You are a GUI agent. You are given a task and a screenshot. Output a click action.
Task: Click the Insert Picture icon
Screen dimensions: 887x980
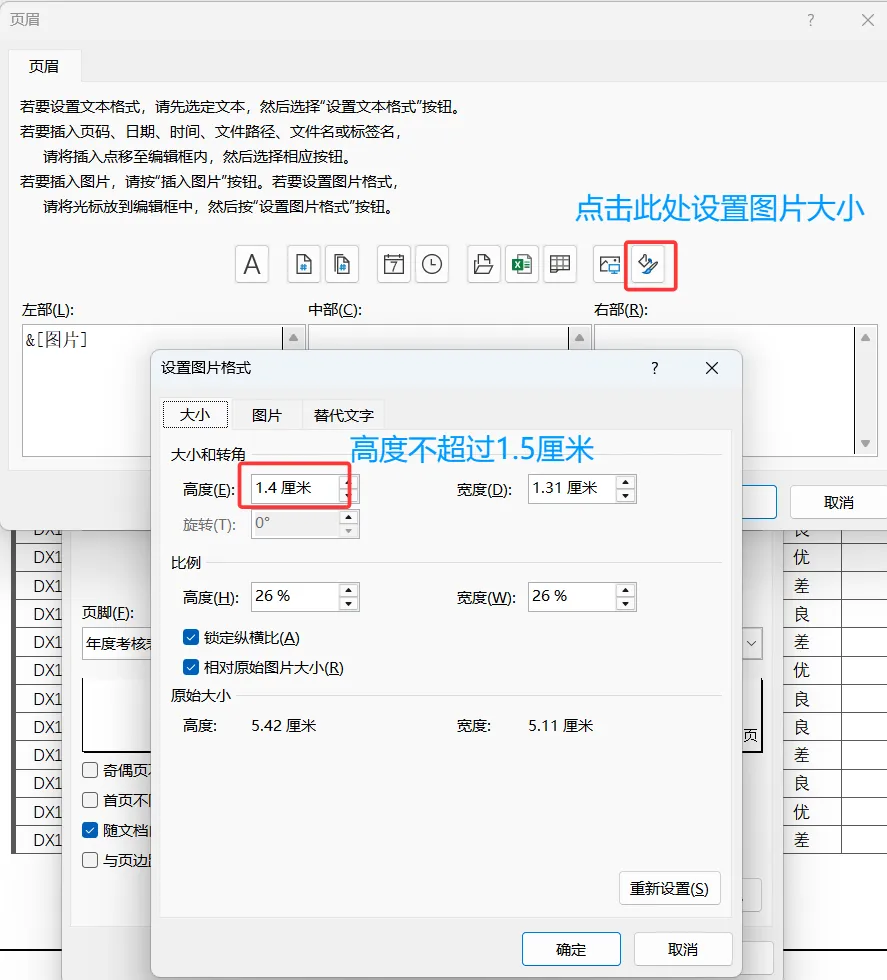609,264
